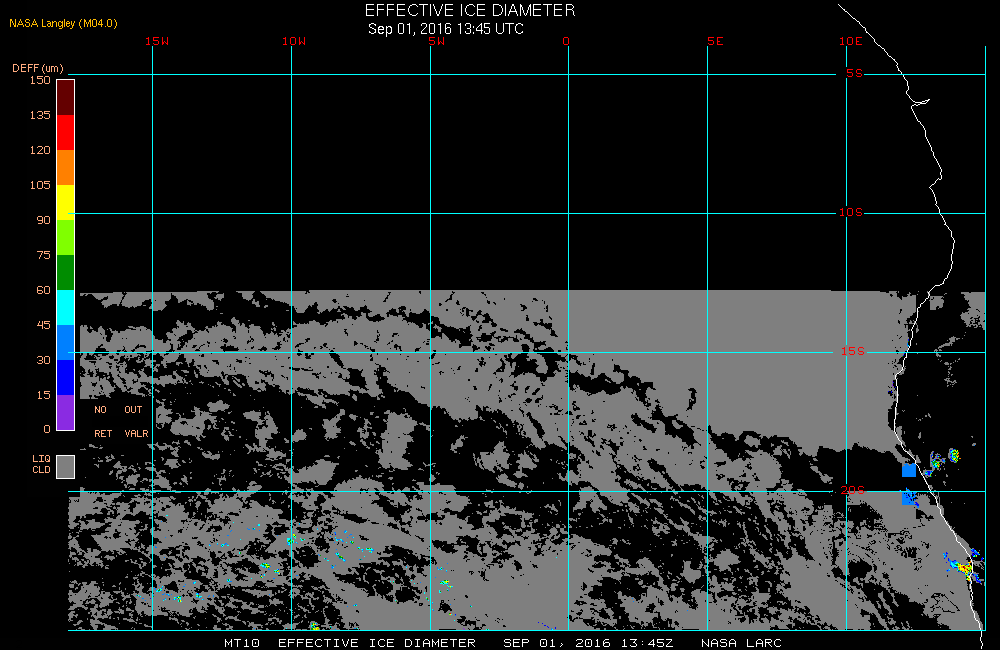Click the 105 scale value
This screenshot has height=650, width=1000.
[x=40, y=186]
